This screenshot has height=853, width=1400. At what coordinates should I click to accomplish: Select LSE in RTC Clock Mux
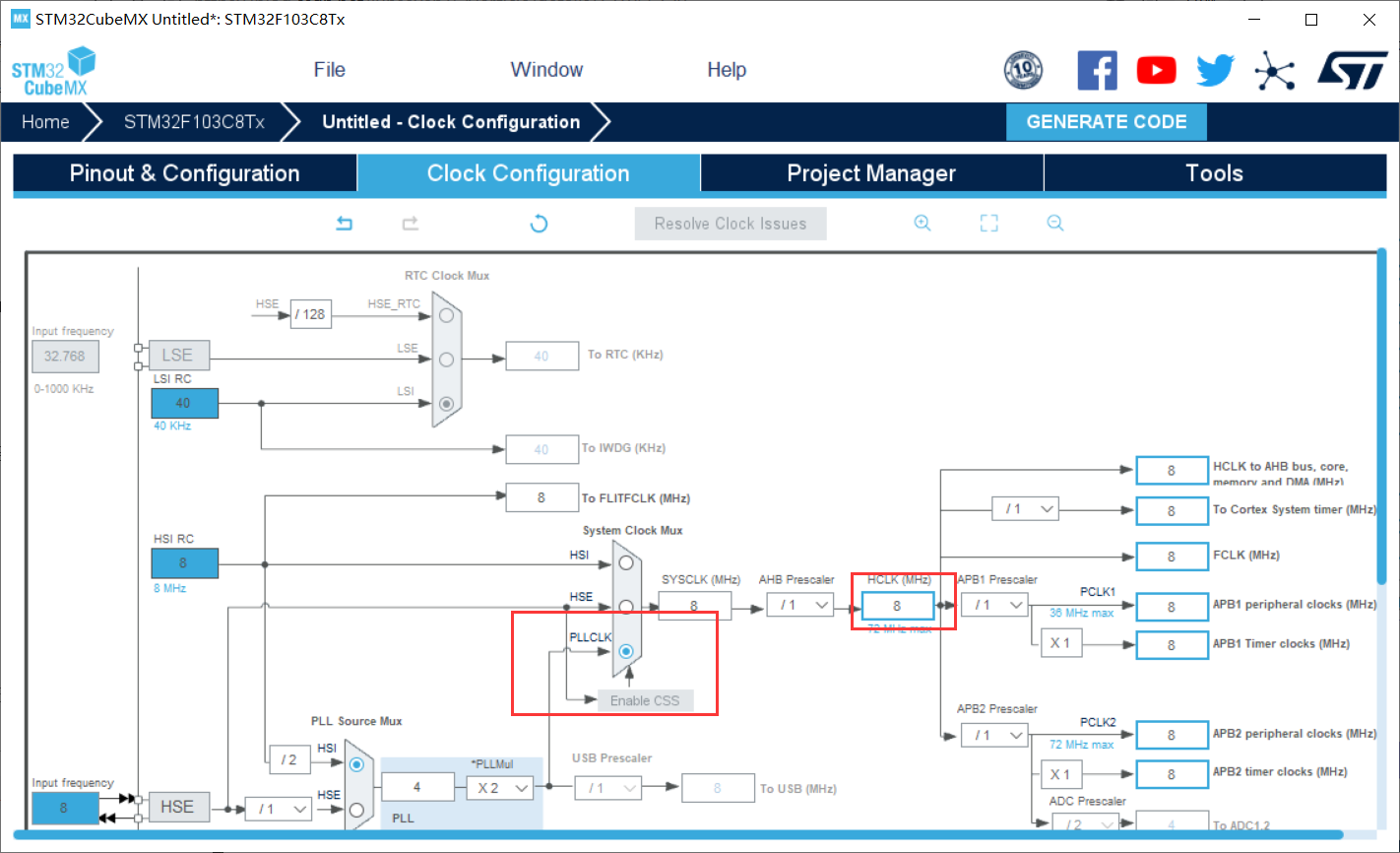point(447,360)
